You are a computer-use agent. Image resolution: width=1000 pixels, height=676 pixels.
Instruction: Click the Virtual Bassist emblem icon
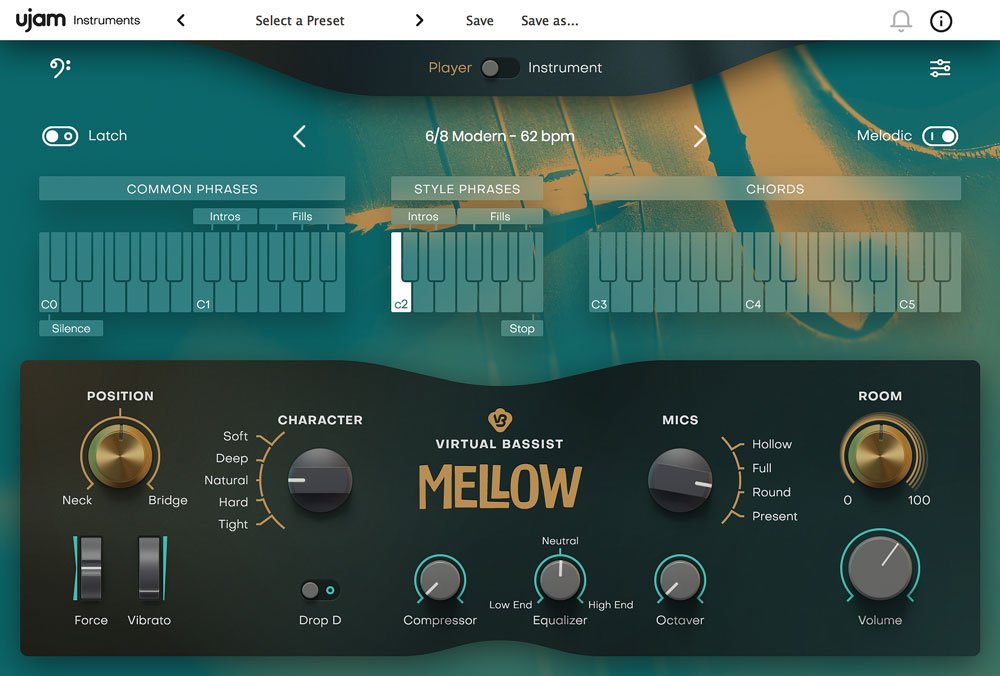coord(499,420)
